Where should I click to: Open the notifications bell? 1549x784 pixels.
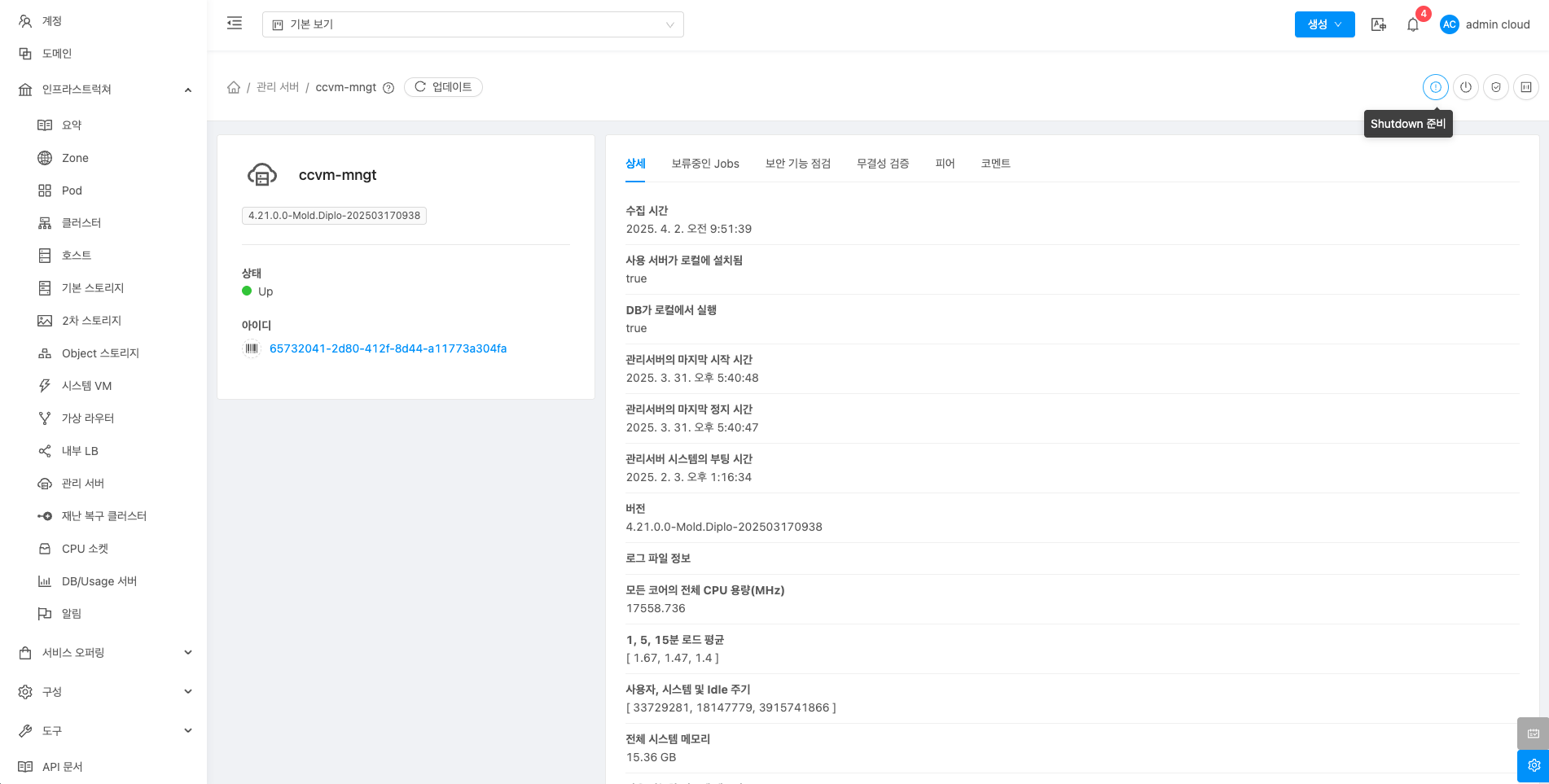(1413, 24)
